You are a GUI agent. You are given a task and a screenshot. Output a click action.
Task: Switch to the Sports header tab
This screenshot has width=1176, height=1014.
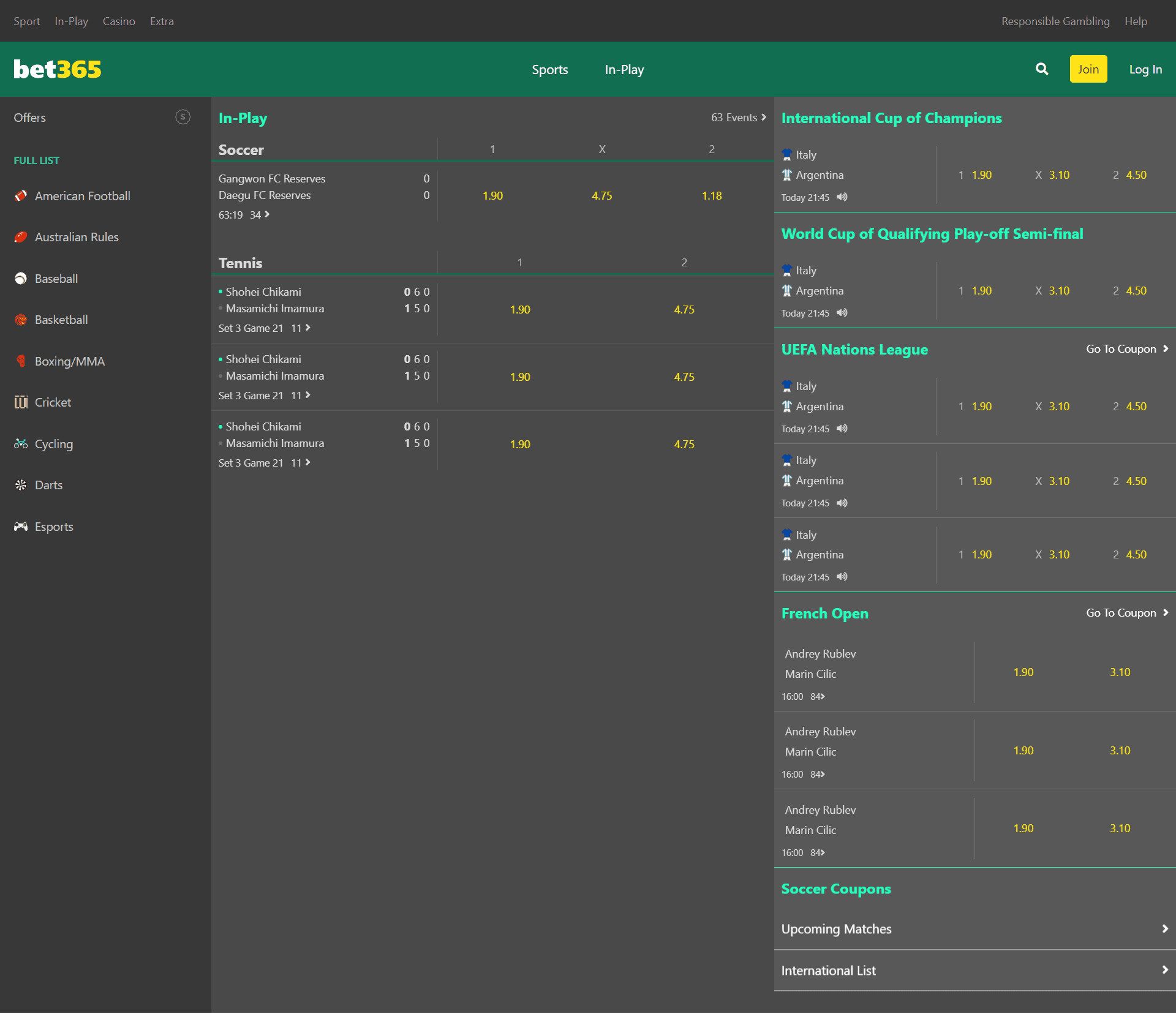tap(550, 70)
